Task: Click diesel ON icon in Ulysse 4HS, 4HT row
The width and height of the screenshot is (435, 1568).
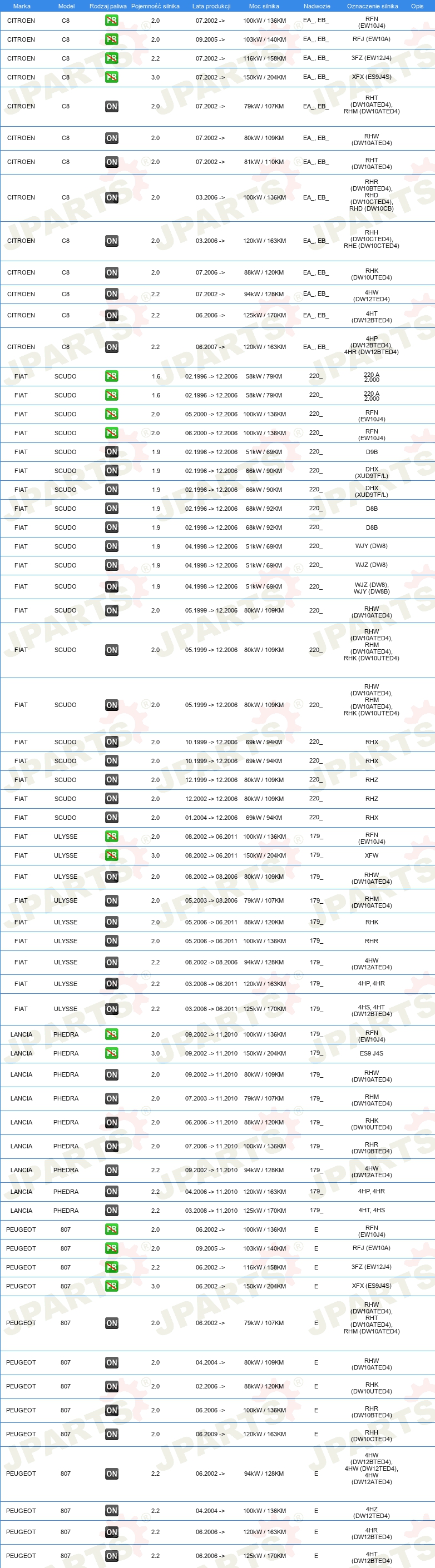Action: [x=111, y=1009]
